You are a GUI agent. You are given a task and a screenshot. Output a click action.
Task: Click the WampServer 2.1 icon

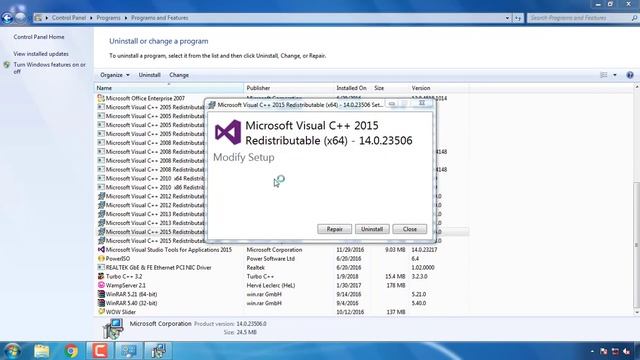coord(101,285)
